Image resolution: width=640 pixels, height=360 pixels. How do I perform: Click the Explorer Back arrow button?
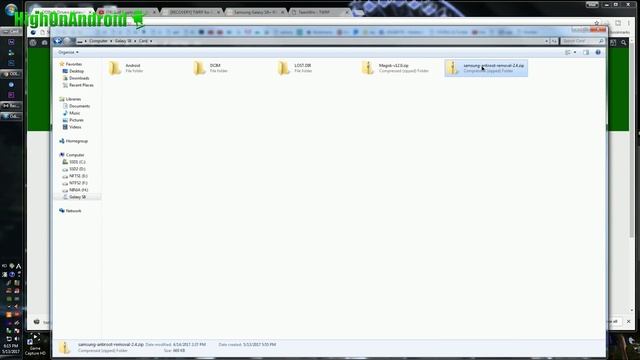[x=58, y=41]
